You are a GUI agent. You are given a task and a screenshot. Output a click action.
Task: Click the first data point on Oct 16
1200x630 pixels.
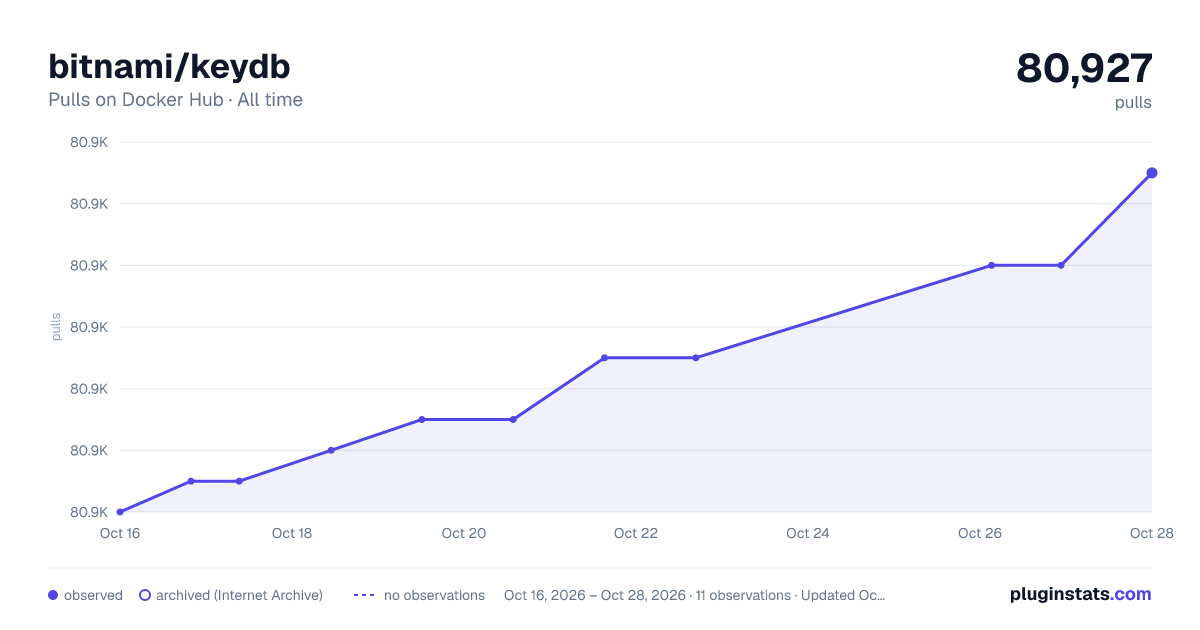[x=120, y=512]
